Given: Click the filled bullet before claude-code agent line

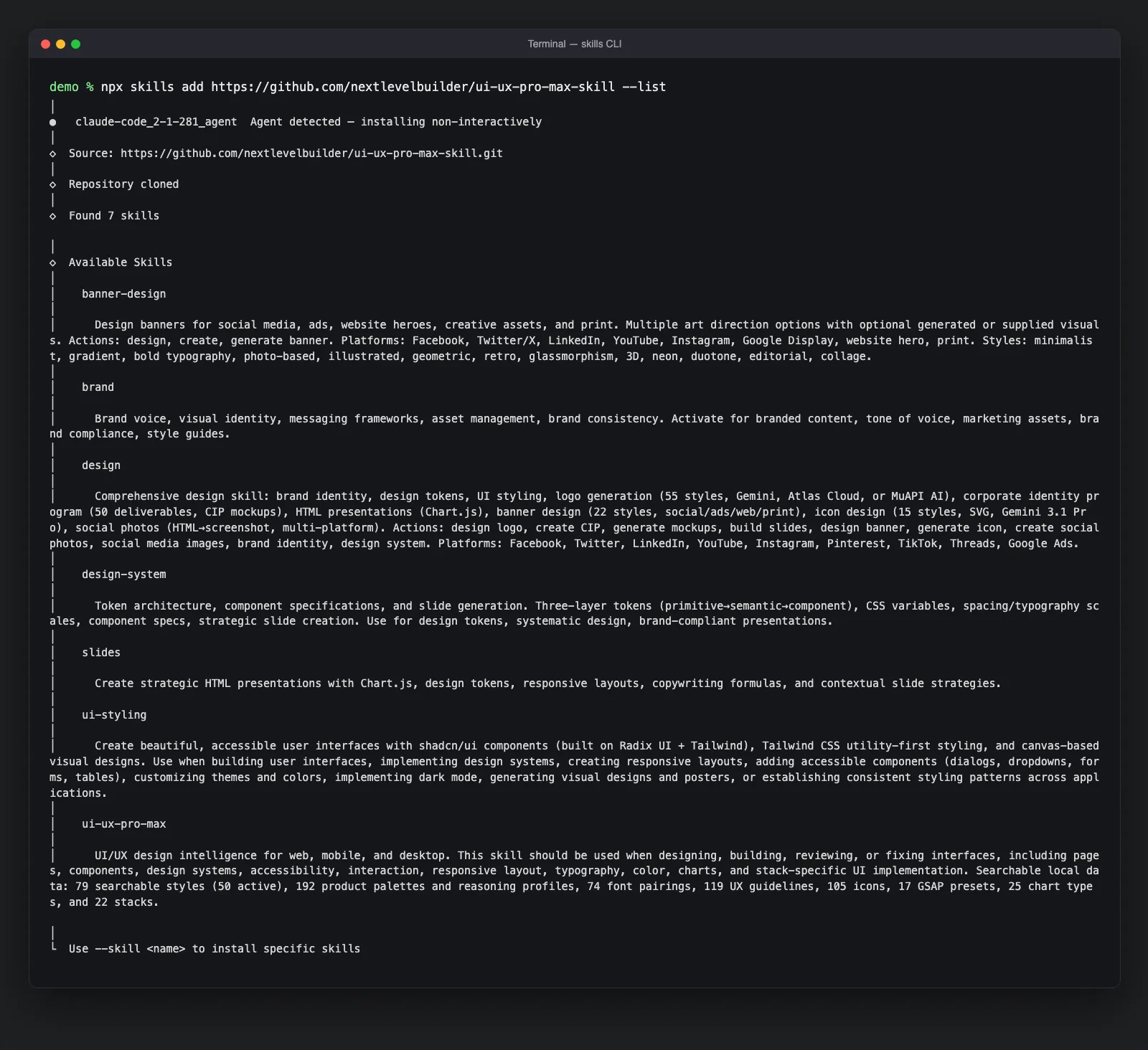Looking at the screenshot, I should pos(52,123).
